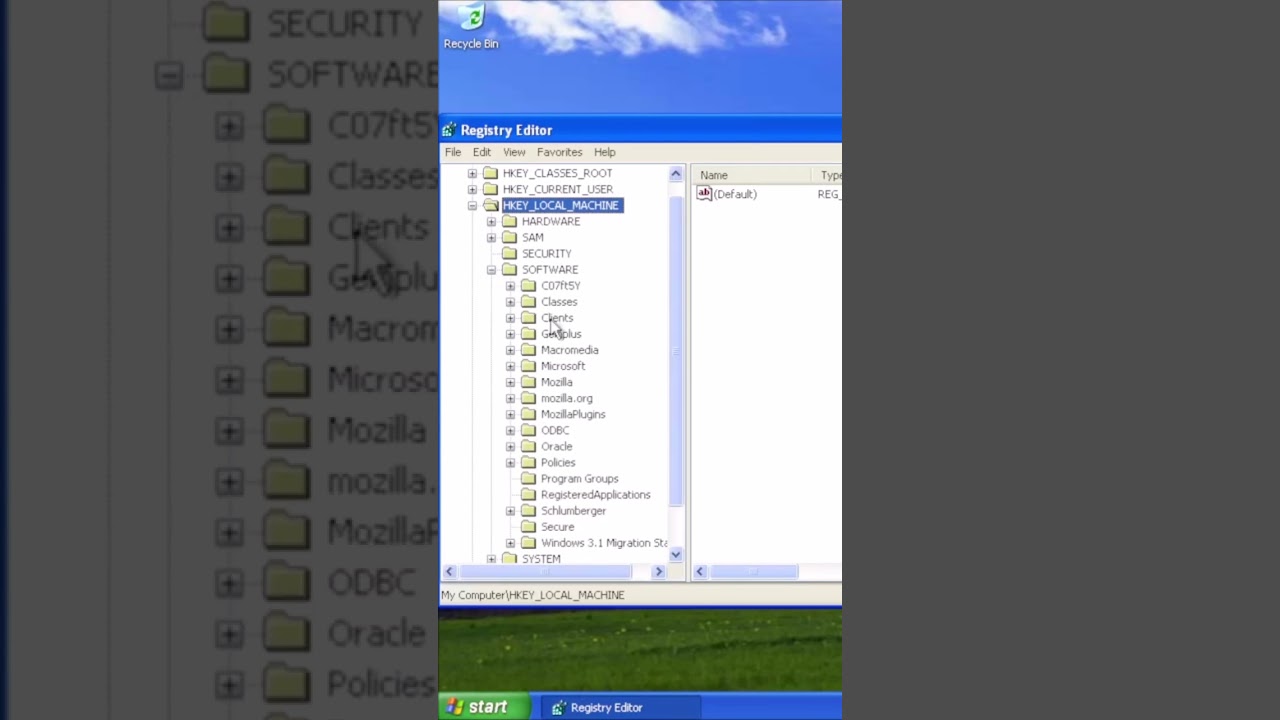1280x720 pixels.
Task: Click the SAM key folder icon
Action: pyautogui.click(x=509, y=237)
